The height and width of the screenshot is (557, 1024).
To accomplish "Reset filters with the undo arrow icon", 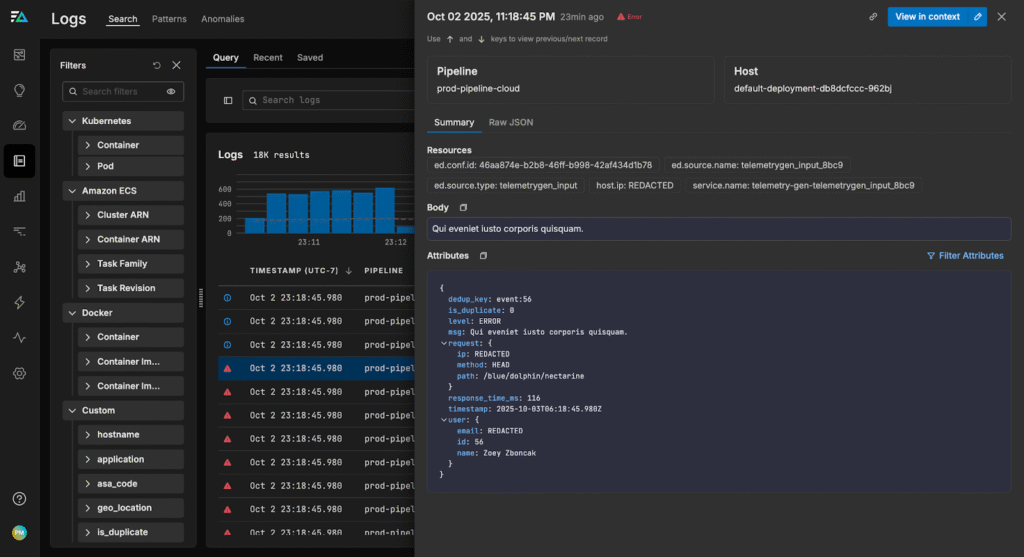I will pos(157,66).
